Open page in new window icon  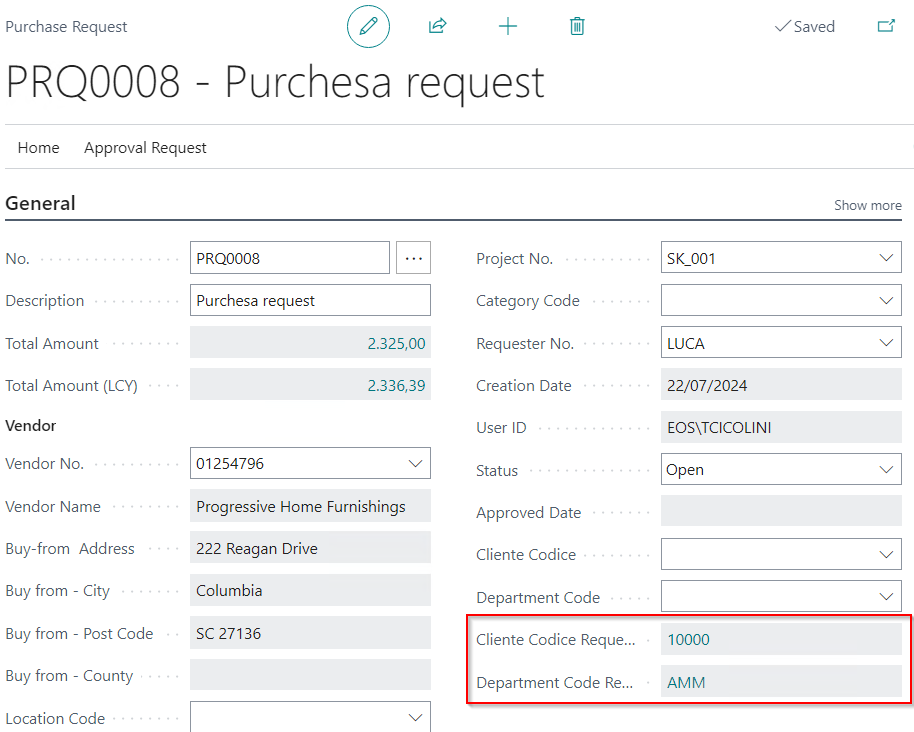[x=886, y=26]
